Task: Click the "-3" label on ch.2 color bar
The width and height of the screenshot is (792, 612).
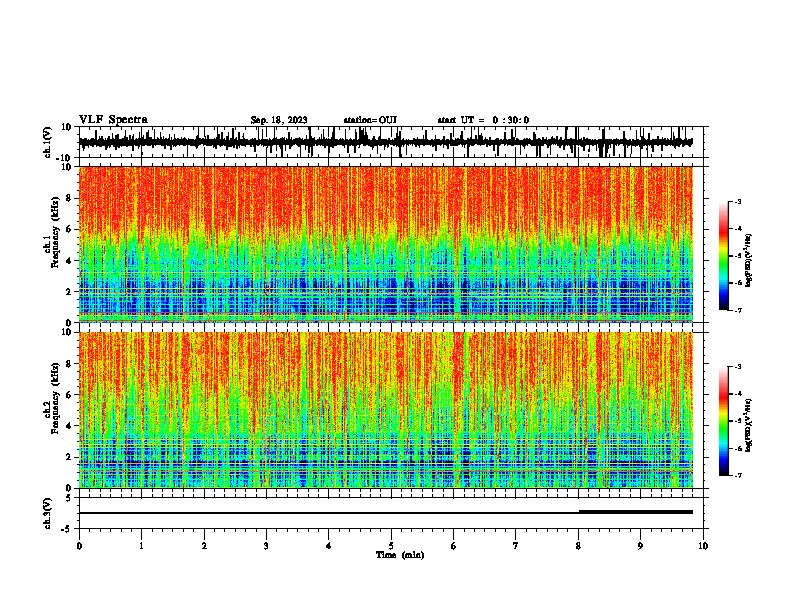Action: tap(738, 367)
